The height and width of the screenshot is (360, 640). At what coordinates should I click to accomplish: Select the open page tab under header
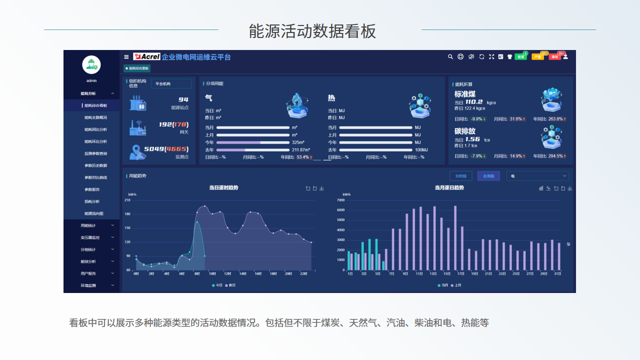coord(137,68)
